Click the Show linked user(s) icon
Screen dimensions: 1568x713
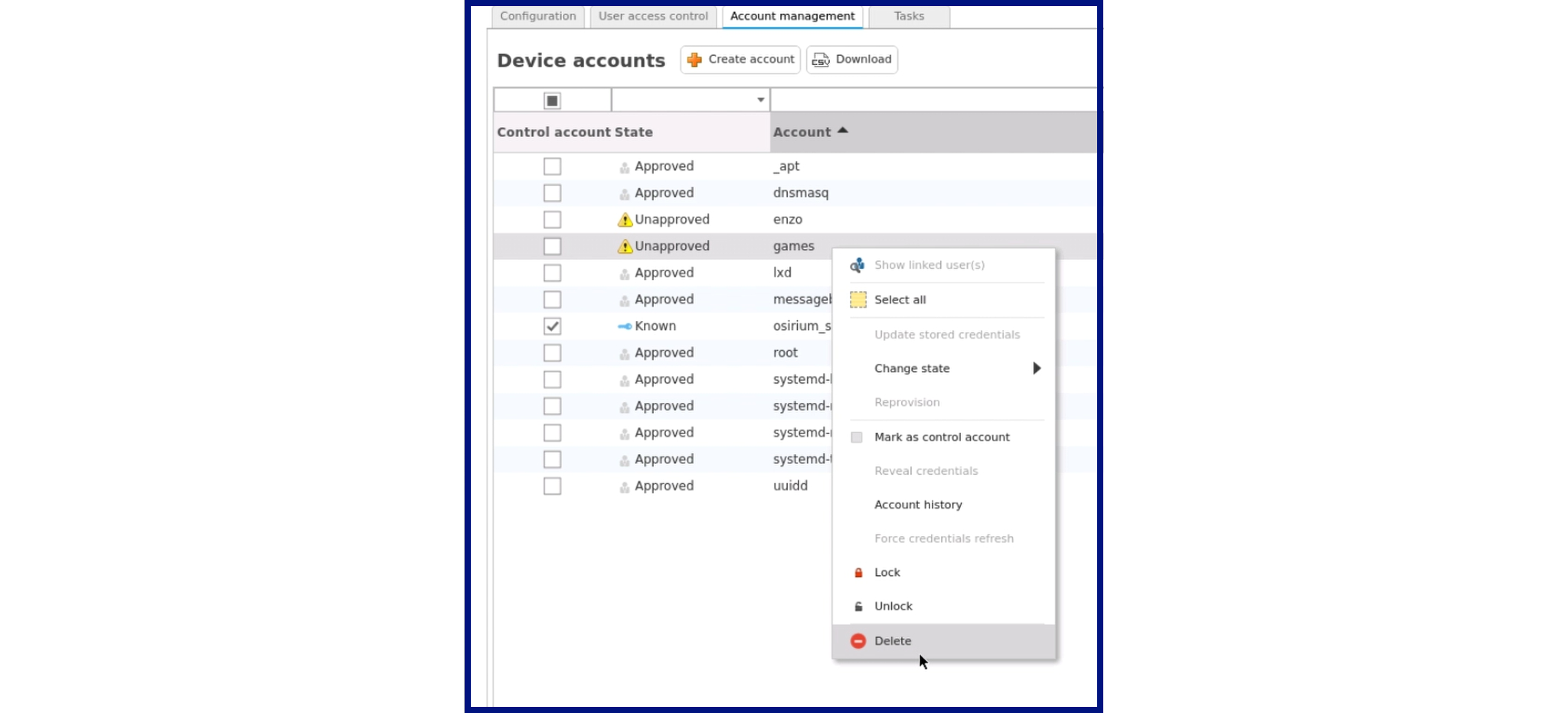[857, 265]
